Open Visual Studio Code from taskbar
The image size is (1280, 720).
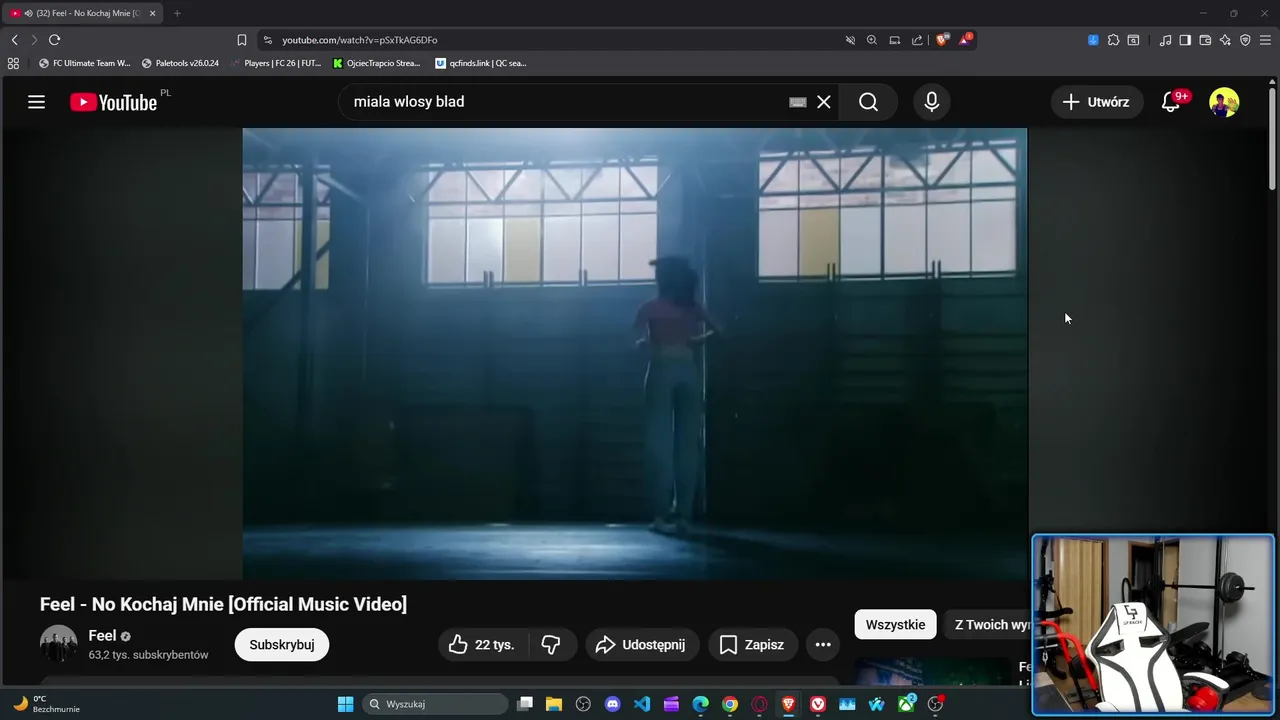(x=642, y=704)
